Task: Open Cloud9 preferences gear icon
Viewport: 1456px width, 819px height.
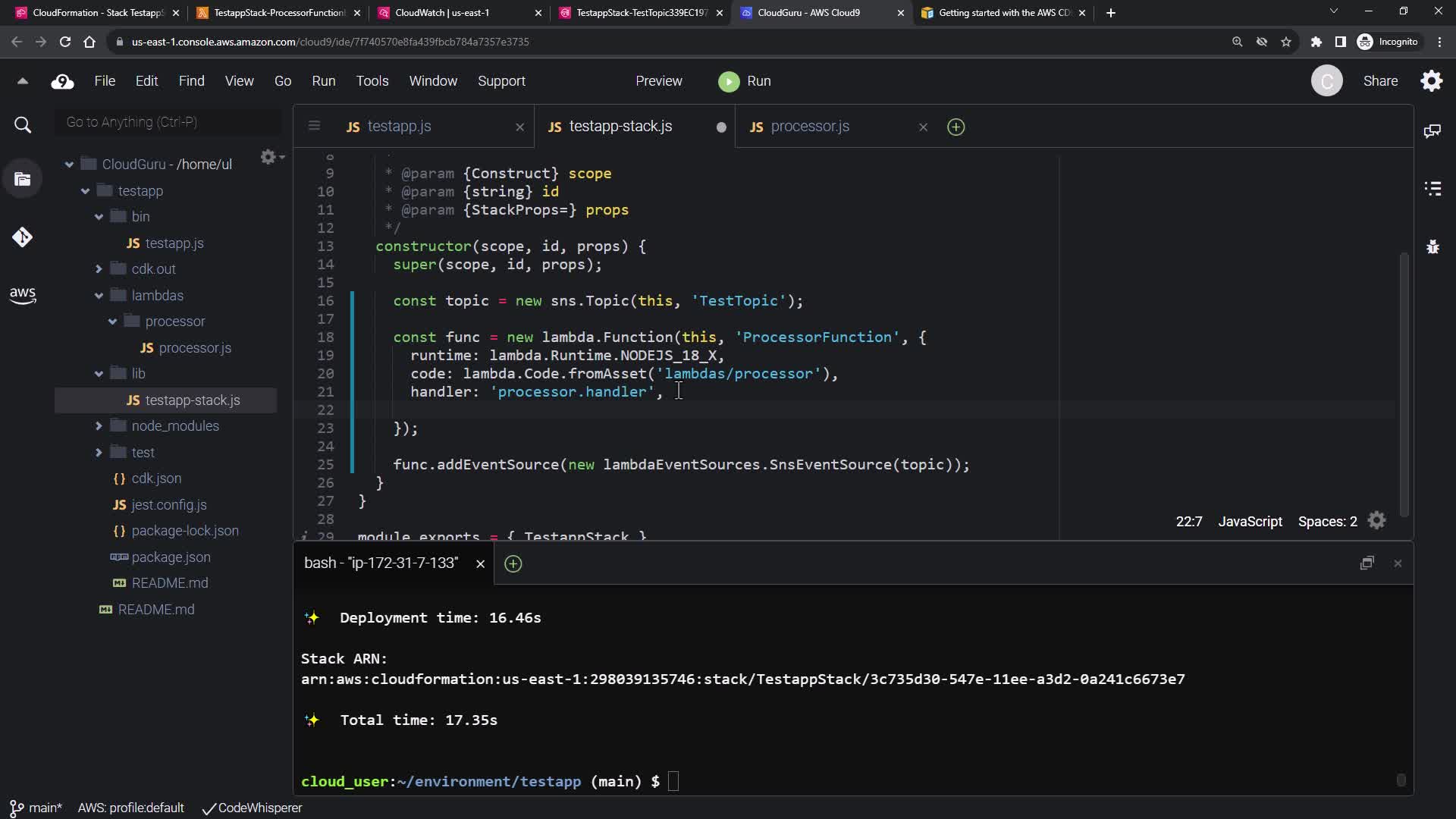Action: coord(1431,81)
